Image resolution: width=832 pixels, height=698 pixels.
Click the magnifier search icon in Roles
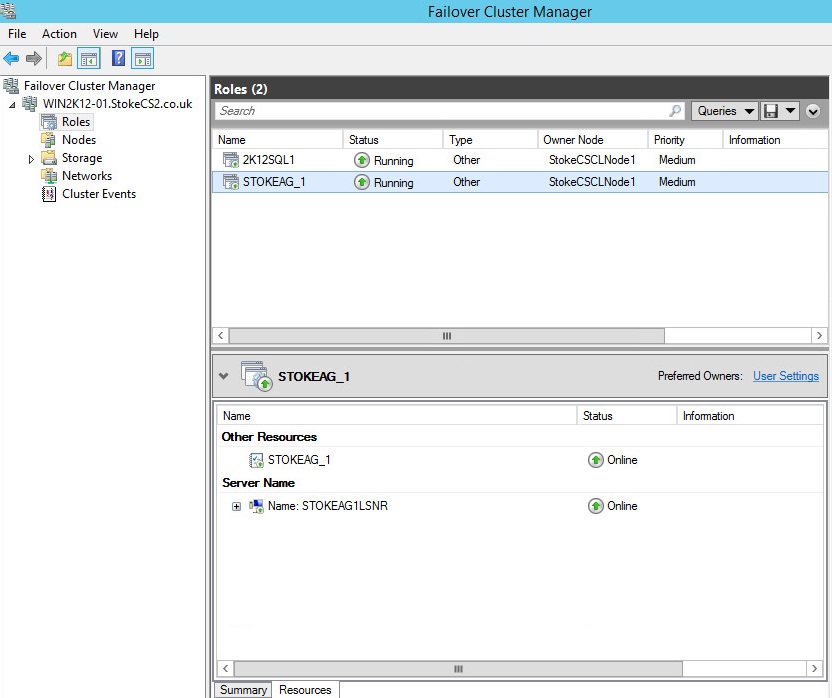coord(676,111)
